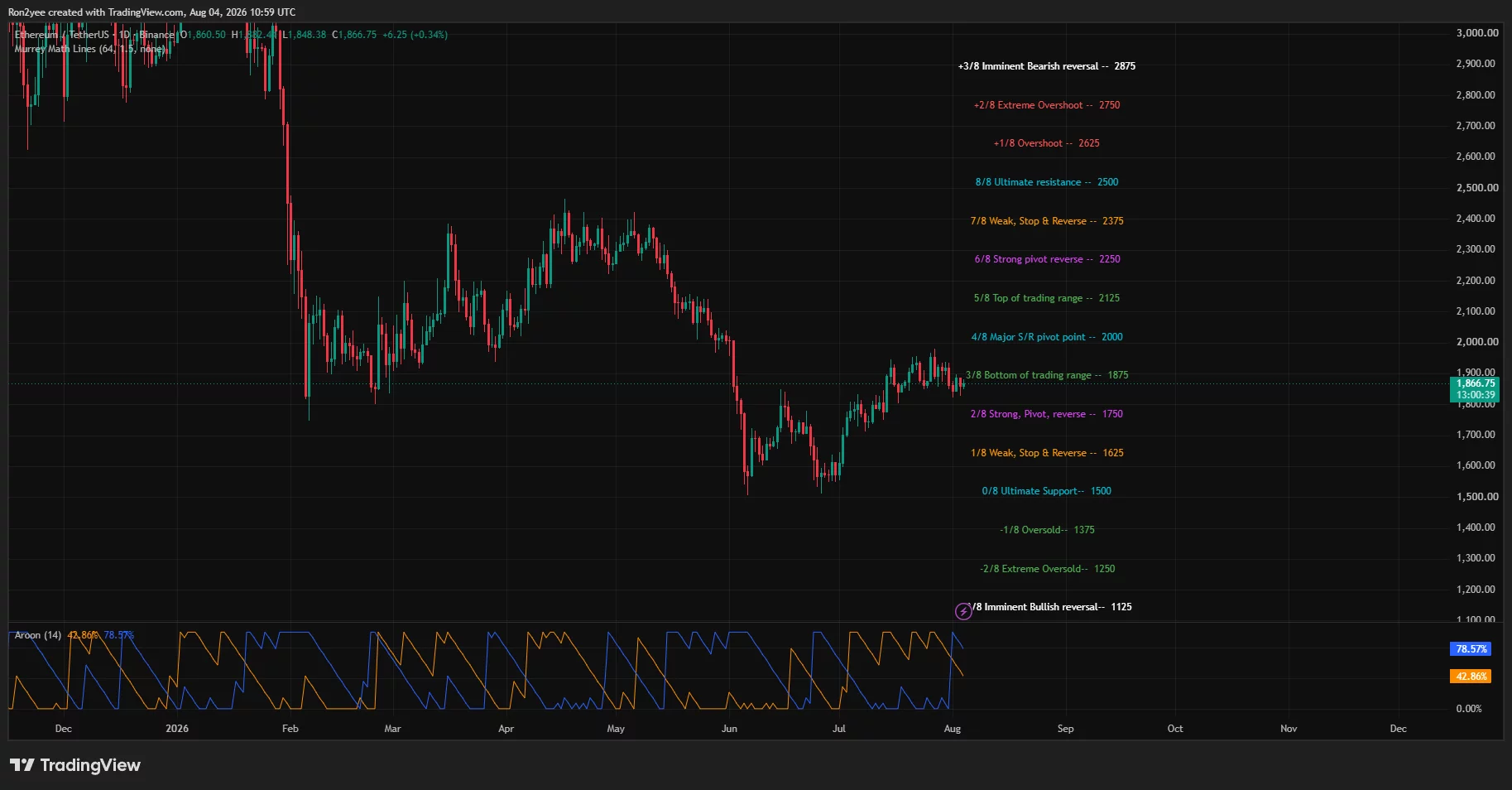Select the -1/8 Oversold 1375 label
1512x790 pixels.
click(1047, 530)
